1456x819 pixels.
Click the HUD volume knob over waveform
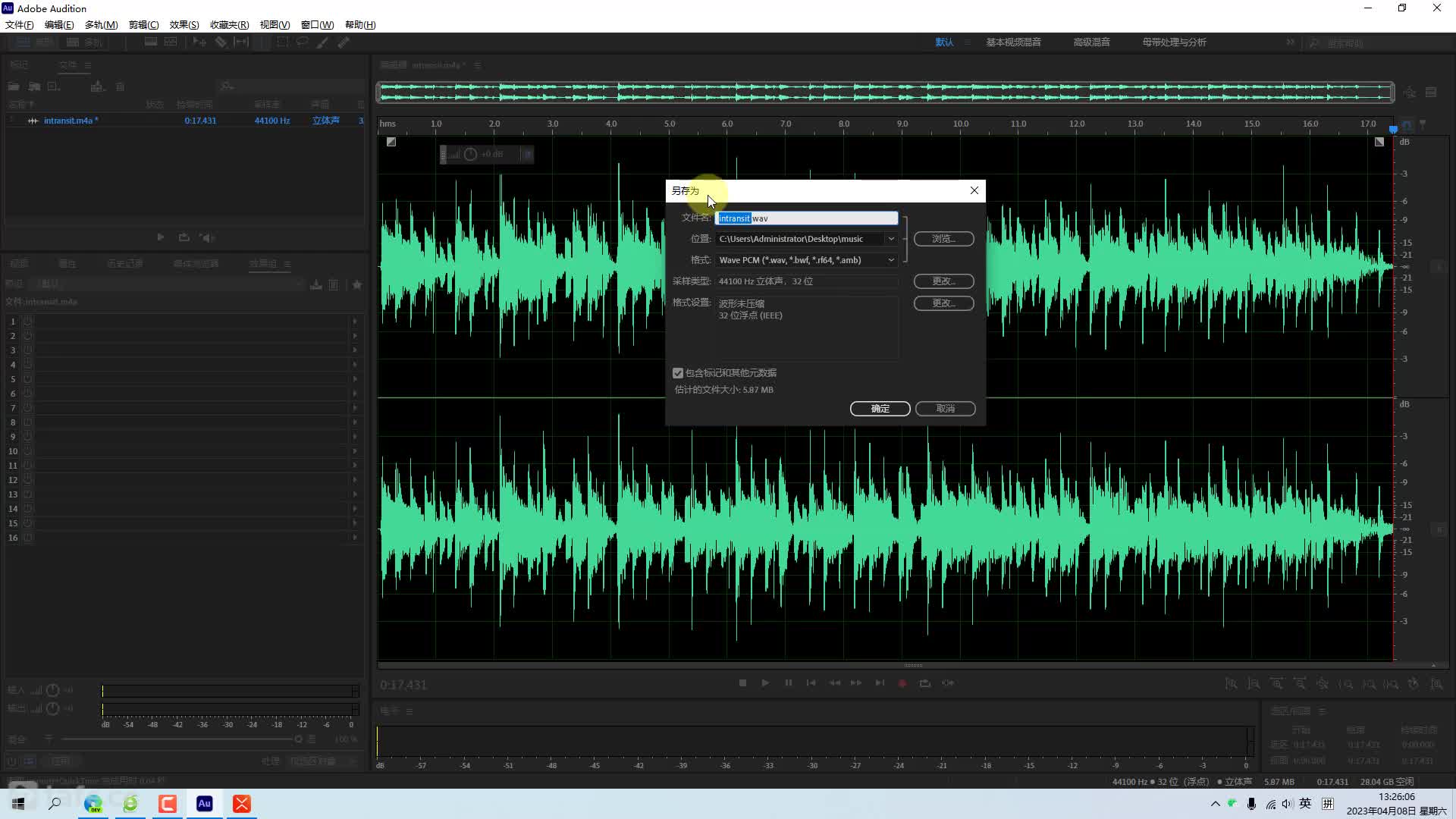470,155
